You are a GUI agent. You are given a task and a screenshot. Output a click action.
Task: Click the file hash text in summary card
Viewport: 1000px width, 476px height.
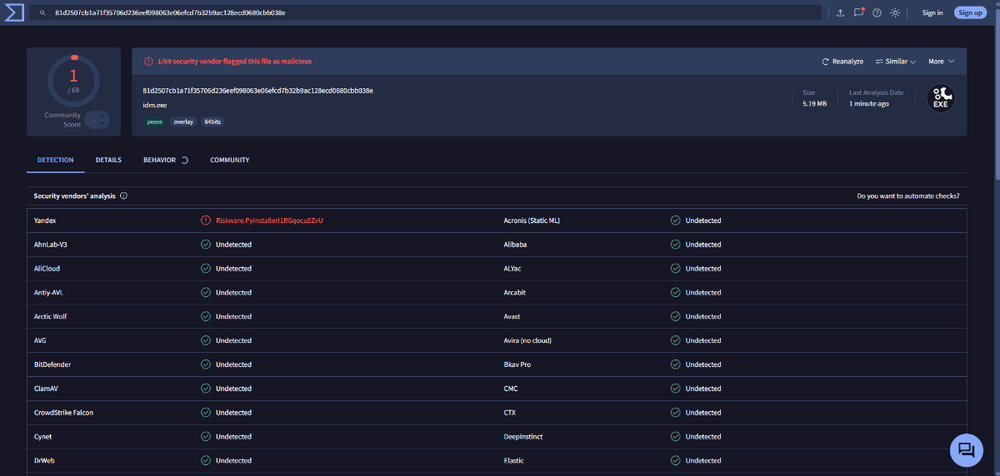tap(258, 91)
